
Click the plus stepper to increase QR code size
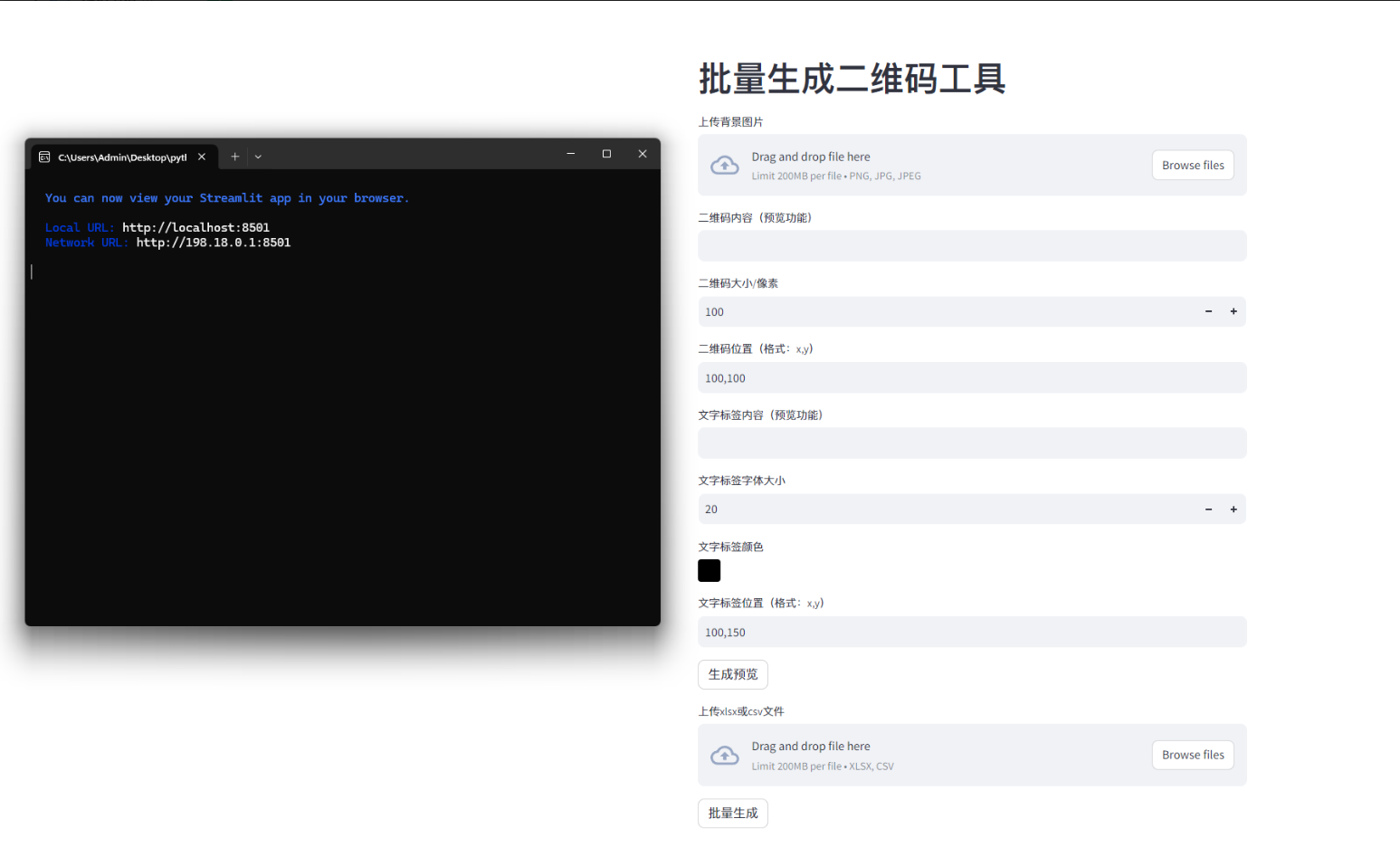pyautogui.click(x=1233, y=311)
